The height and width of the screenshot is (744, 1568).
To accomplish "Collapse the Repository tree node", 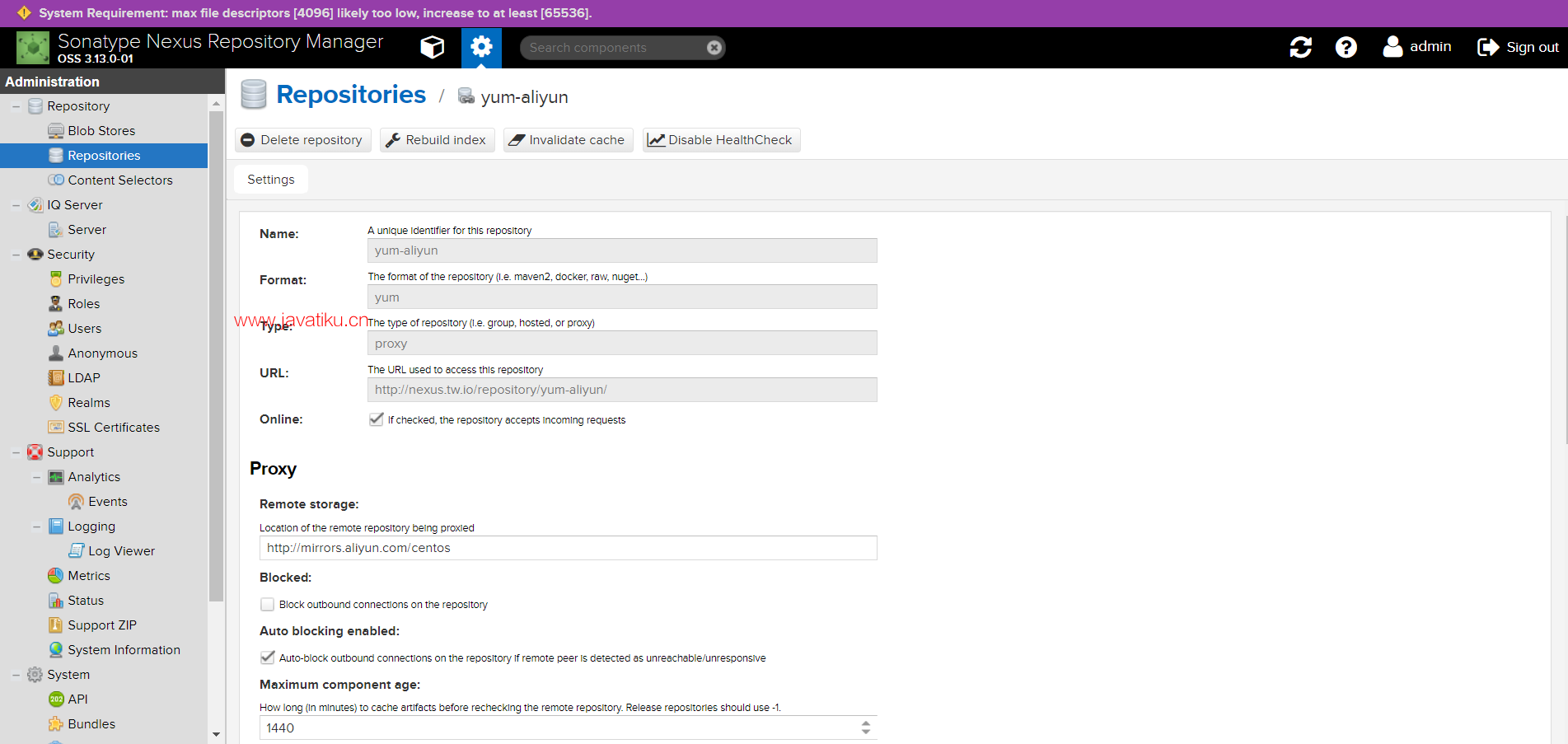I will click(16, 106).
